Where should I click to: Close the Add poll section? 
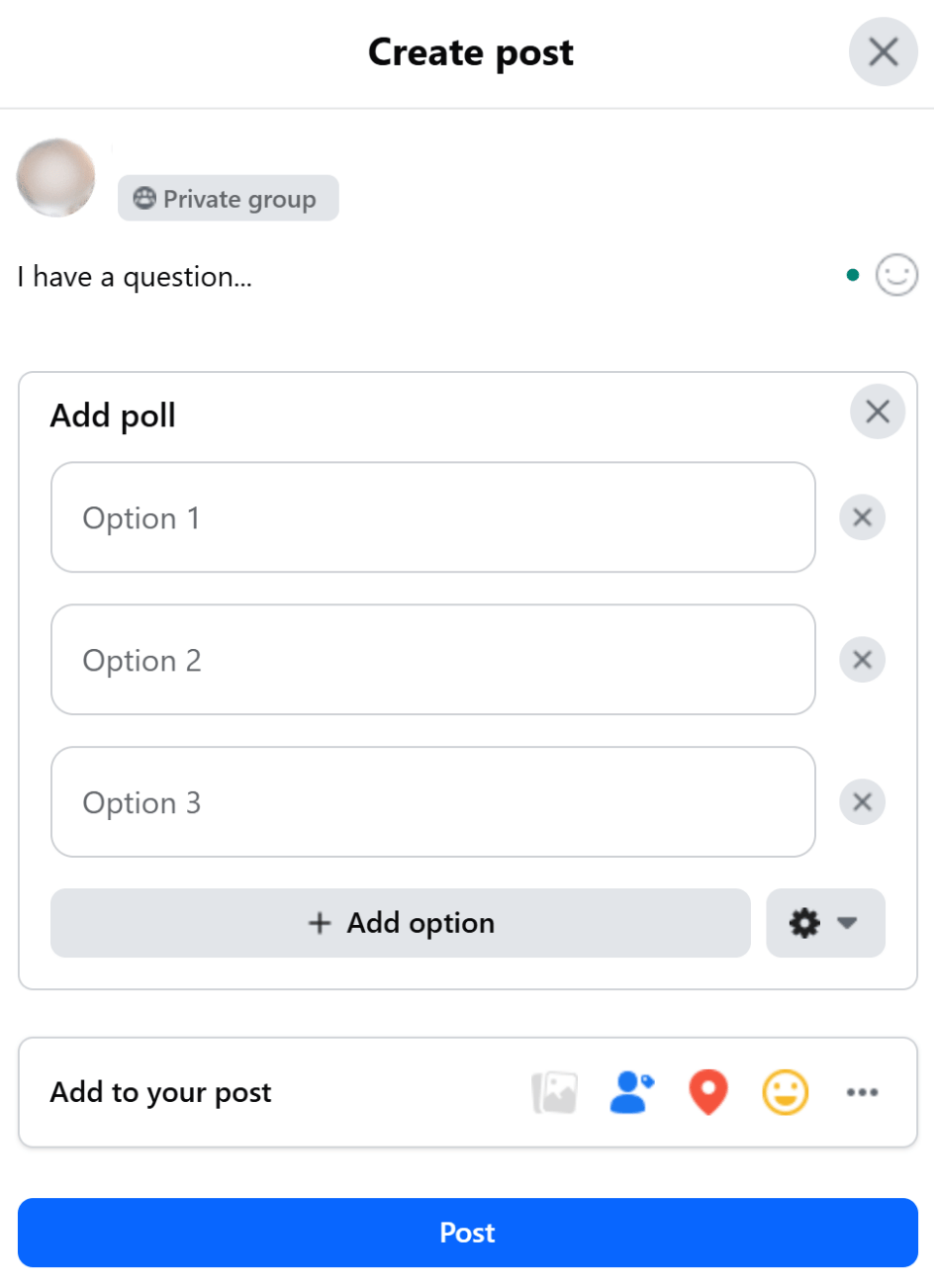[878, 413]
